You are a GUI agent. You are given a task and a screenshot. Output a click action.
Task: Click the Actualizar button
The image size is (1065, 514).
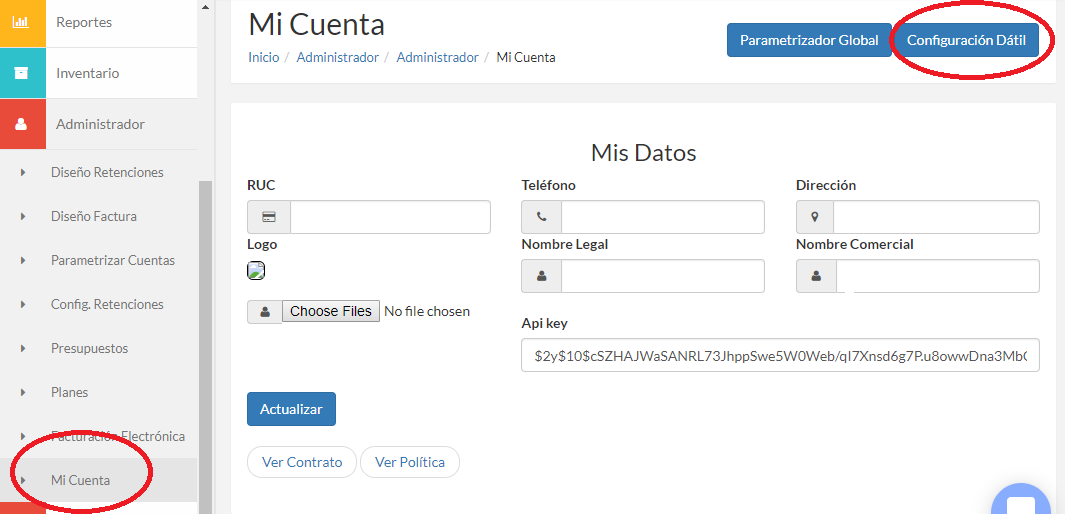click(x=291, y=409)
